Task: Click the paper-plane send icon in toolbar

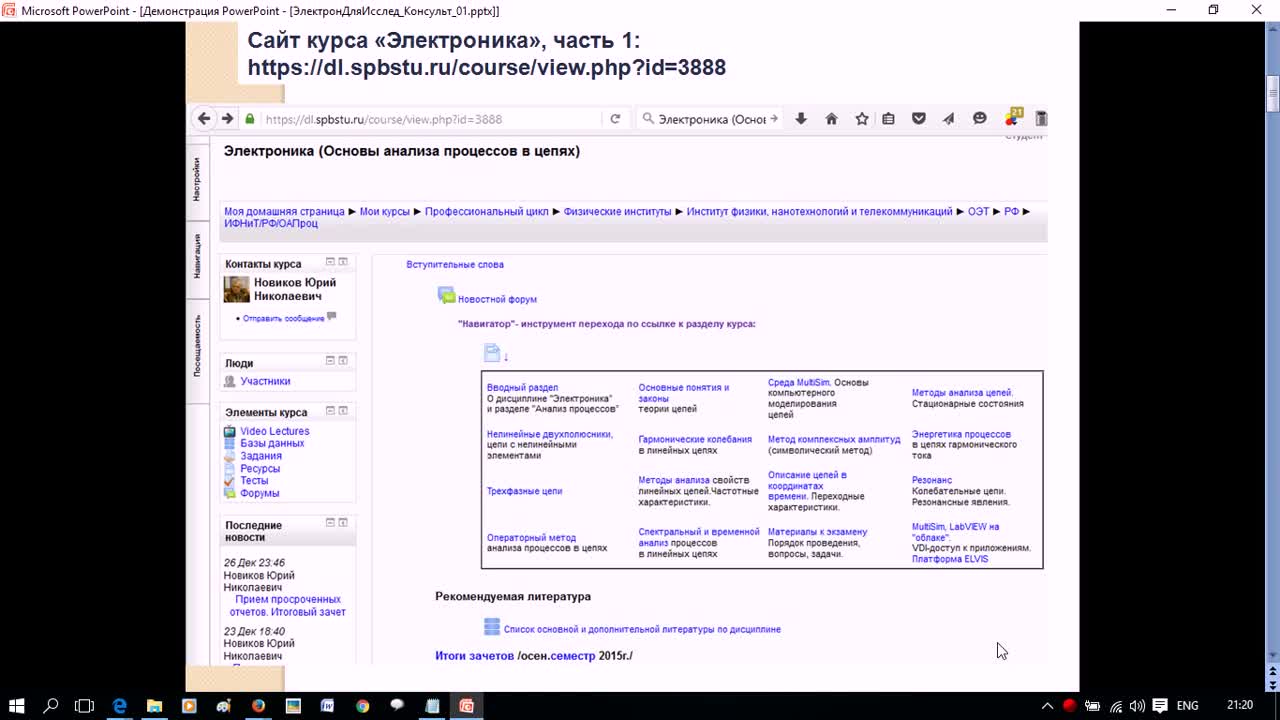Action: (949, 118)
